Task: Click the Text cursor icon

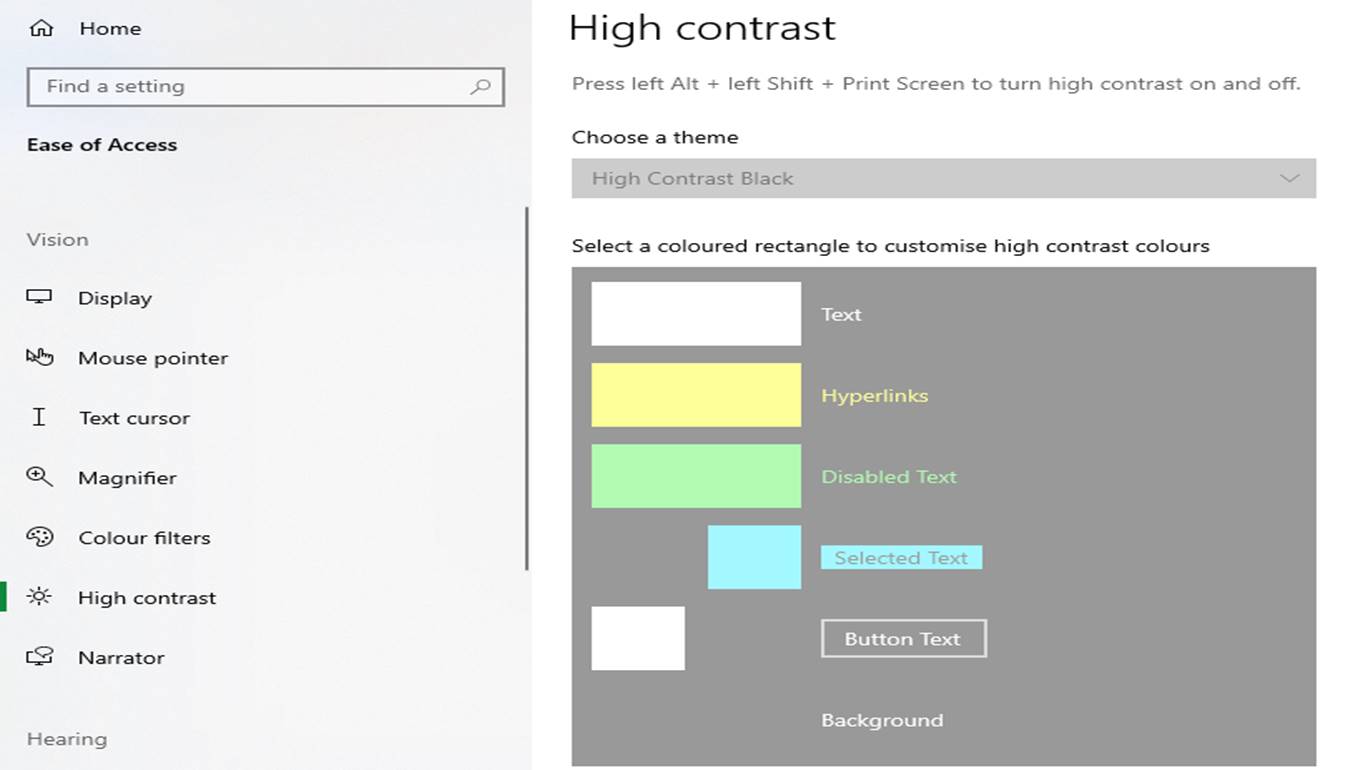Action: coord(40,417)
